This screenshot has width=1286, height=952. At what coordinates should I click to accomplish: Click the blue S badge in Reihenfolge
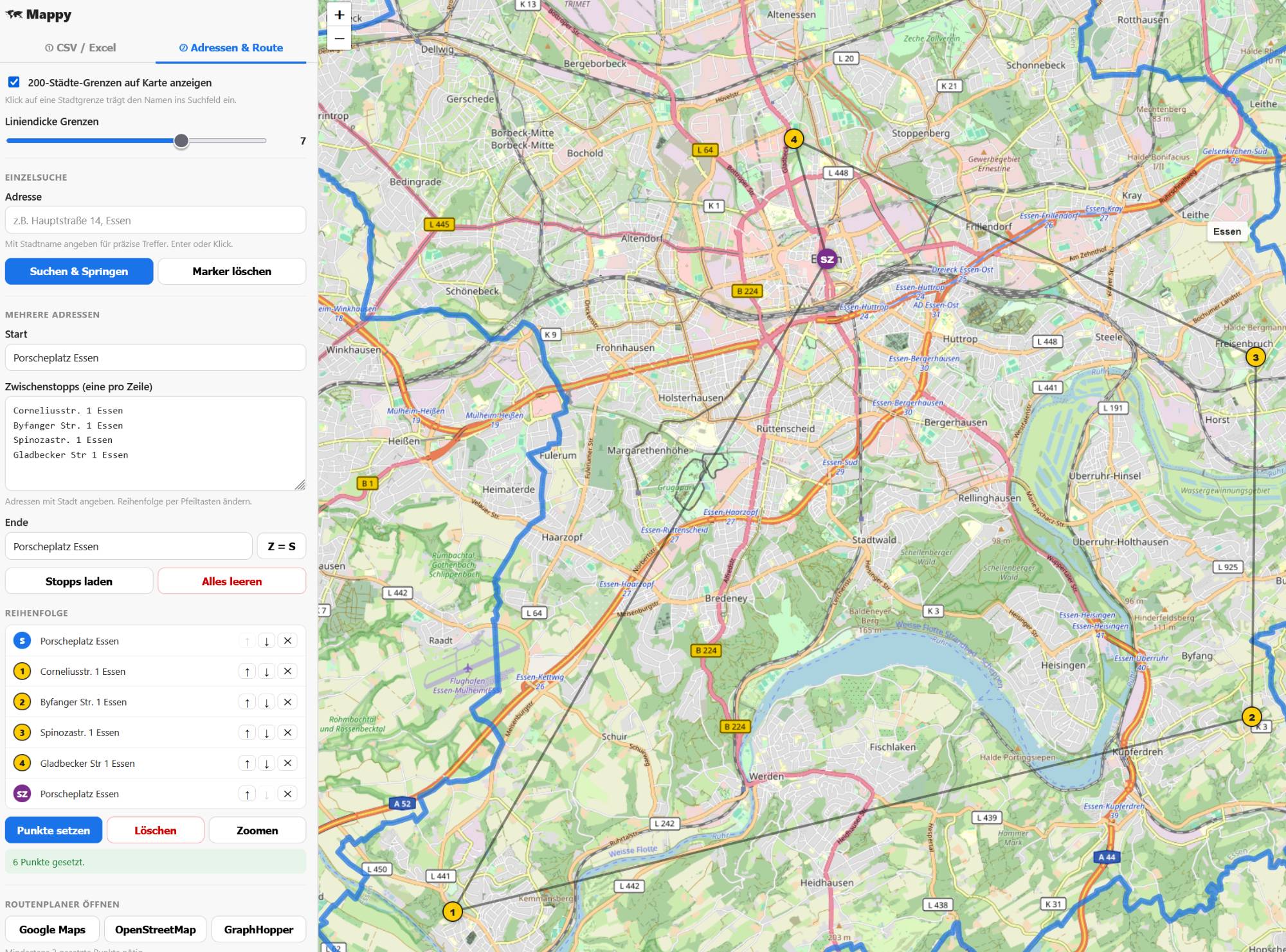point(22,641)
